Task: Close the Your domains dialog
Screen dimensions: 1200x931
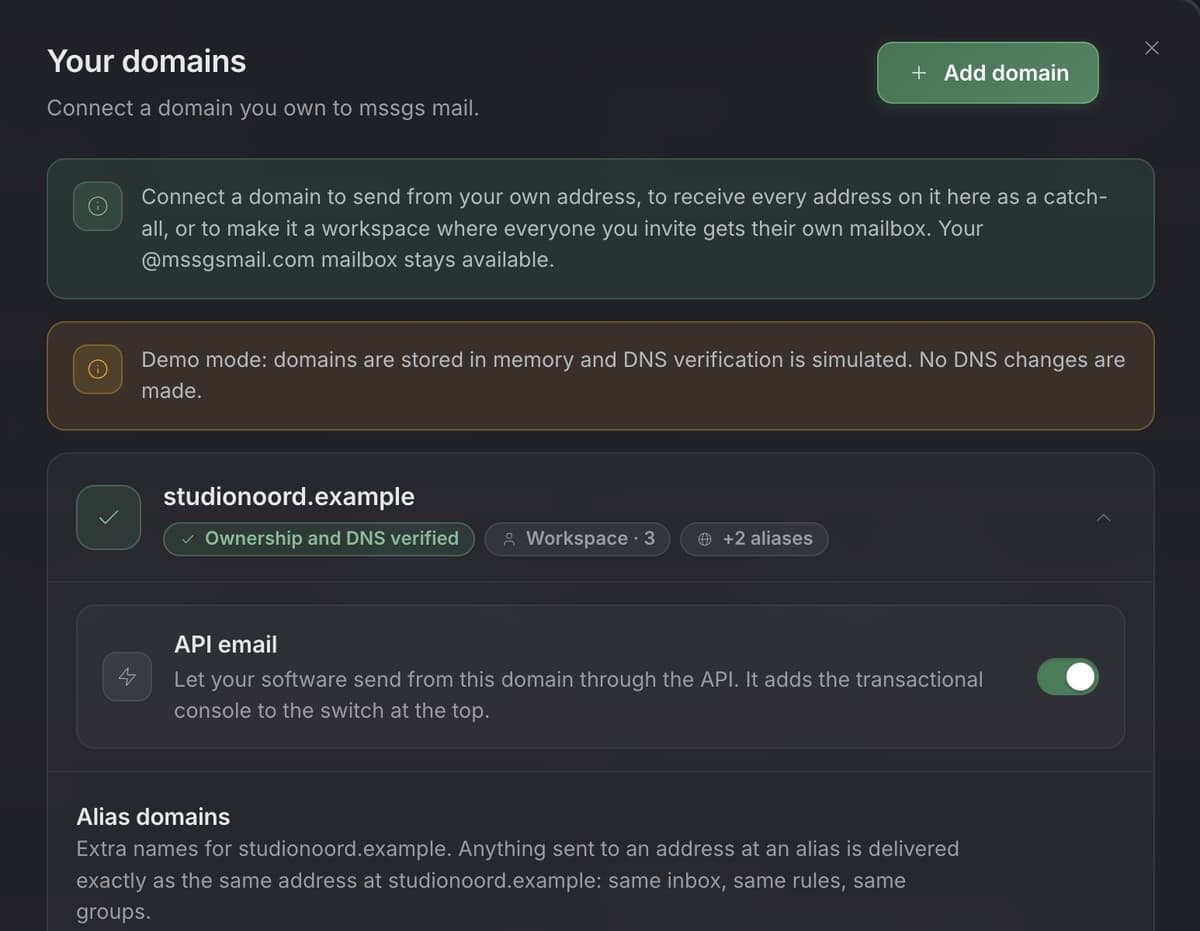Action: click(1152, 48)
